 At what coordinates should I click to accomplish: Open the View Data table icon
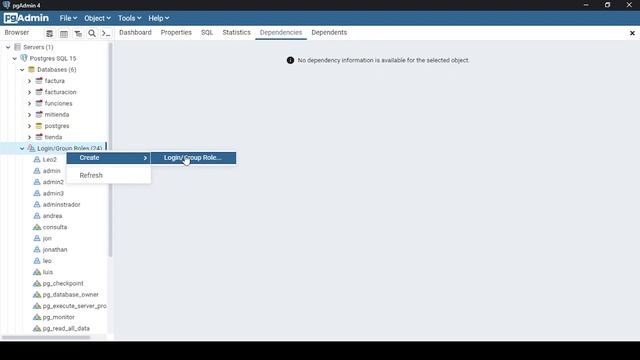[64, 33]
